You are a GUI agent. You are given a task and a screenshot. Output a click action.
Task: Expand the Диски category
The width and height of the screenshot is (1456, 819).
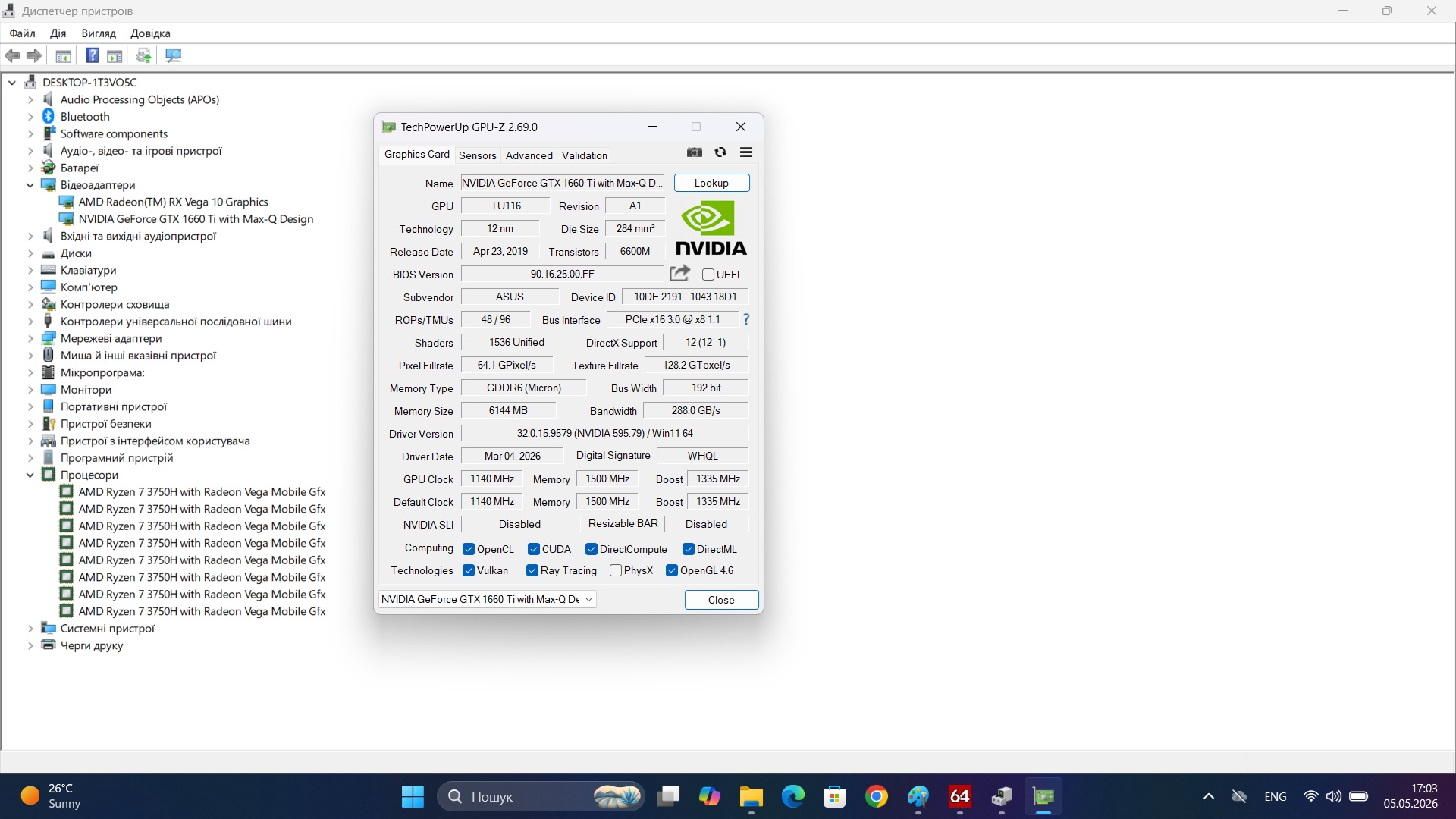tap(30, 253)
